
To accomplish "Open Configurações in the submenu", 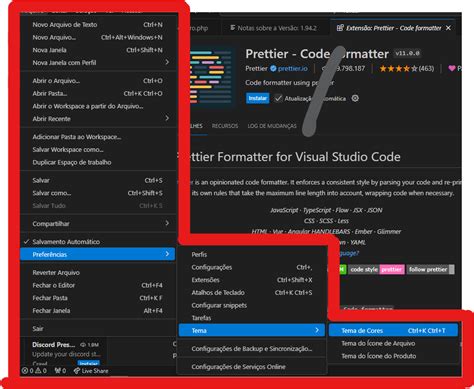I will click(x=252, y=267).
